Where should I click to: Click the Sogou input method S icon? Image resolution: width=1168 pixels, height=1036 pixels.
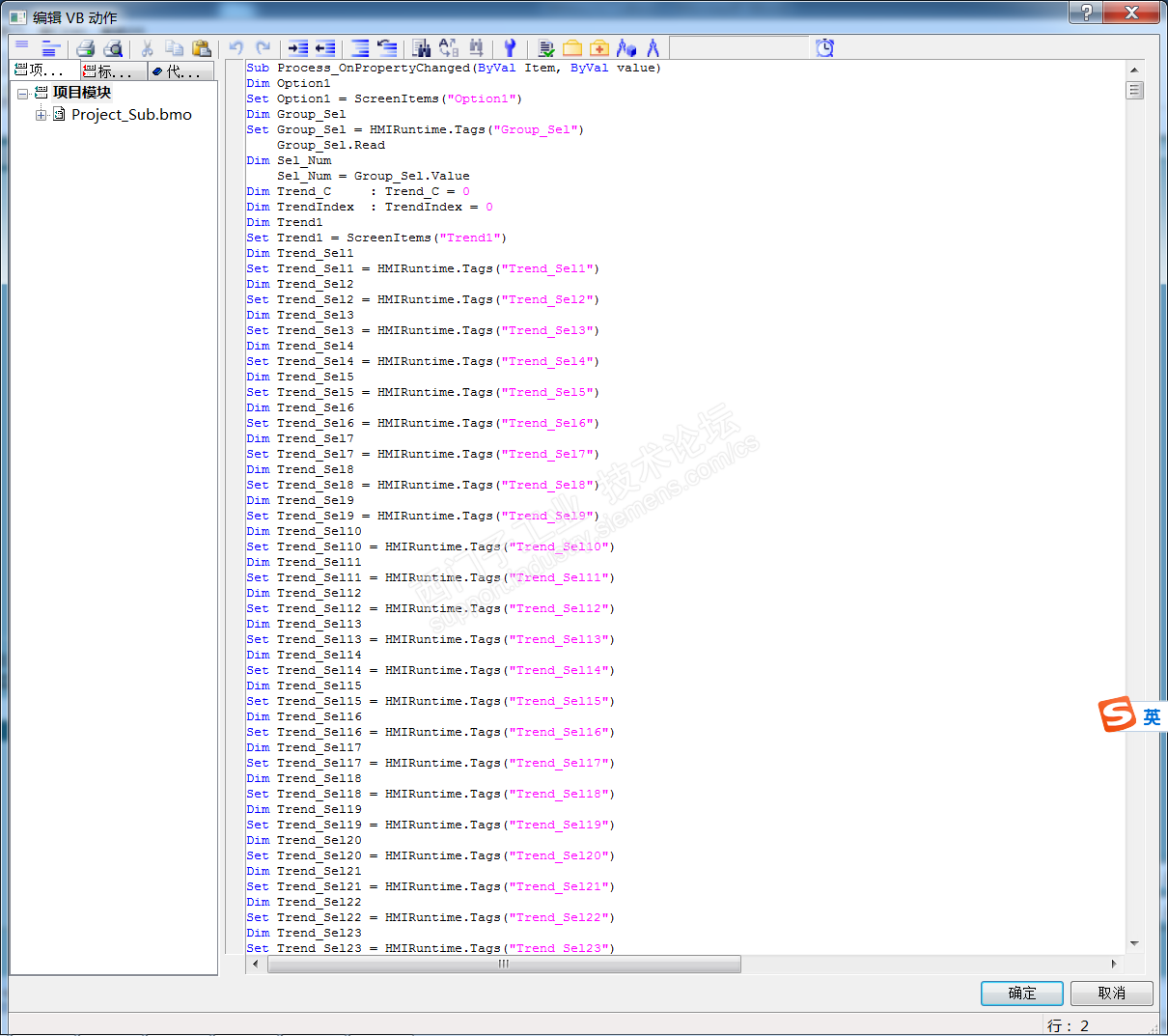point(1117,714)
